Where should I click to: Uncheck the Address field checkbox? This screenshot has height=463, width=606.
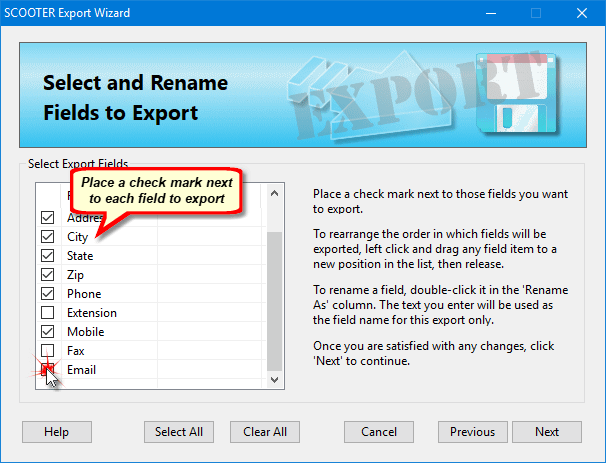point(48,218)
